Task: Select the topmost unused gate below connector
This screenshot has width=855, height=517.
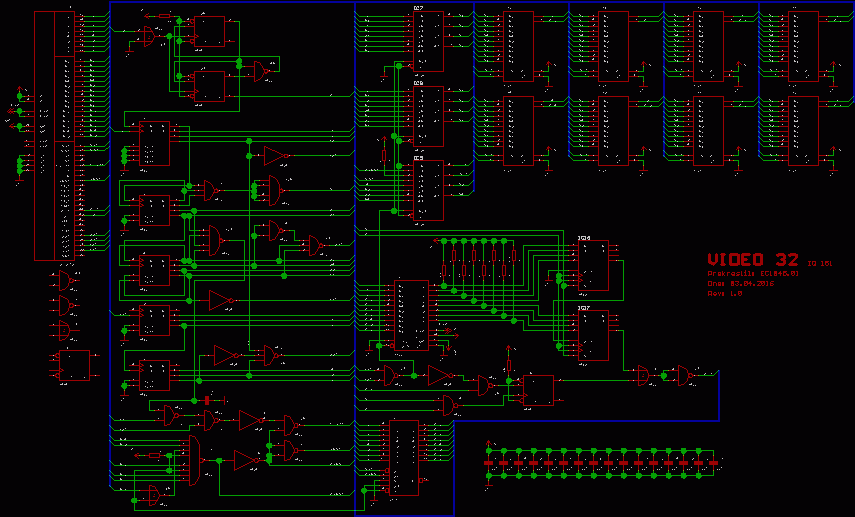Action: [66, 279]
